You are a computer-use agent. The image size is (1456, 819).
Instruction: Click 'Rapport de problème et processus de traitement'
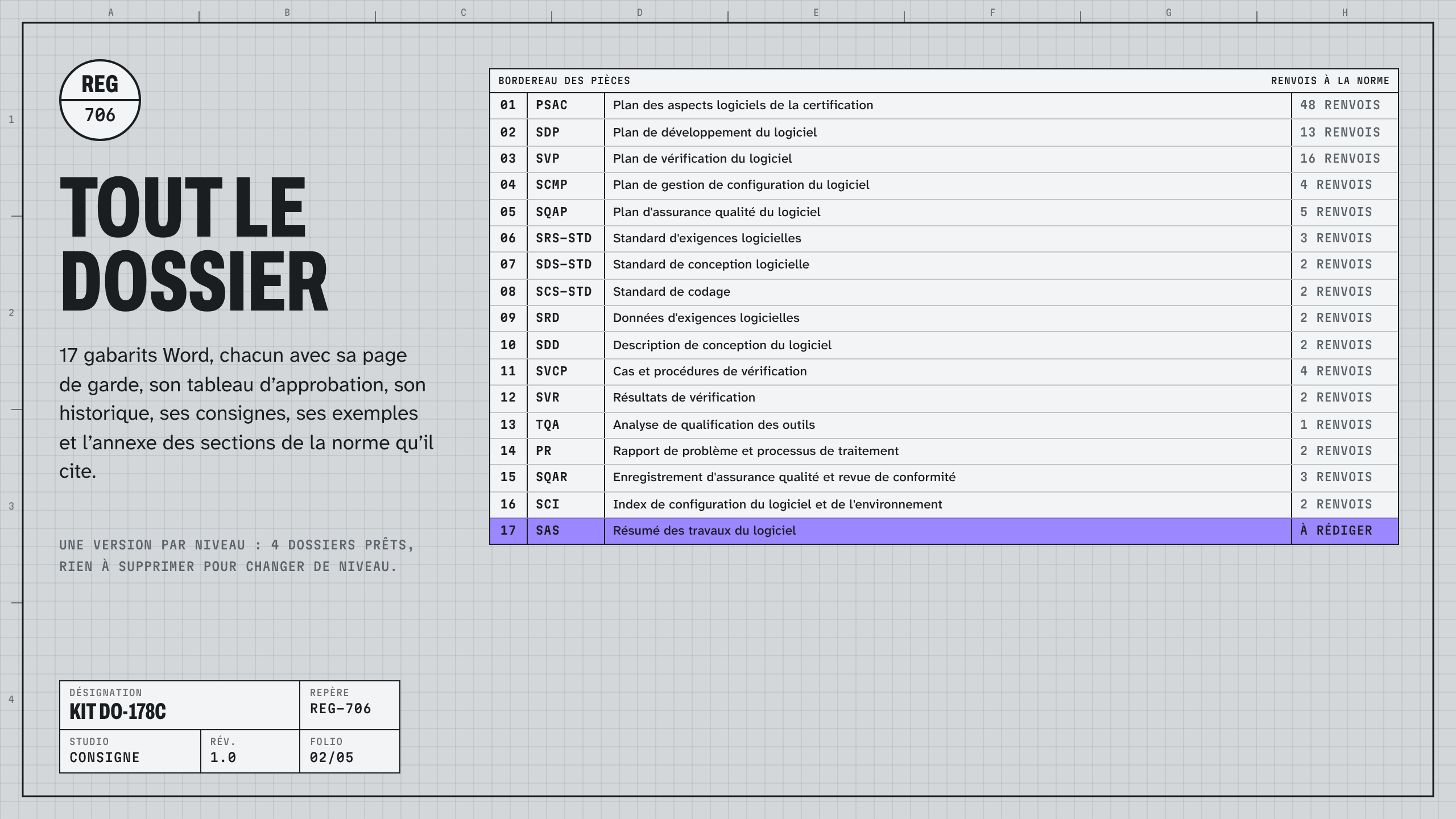(x=755, y=451)
